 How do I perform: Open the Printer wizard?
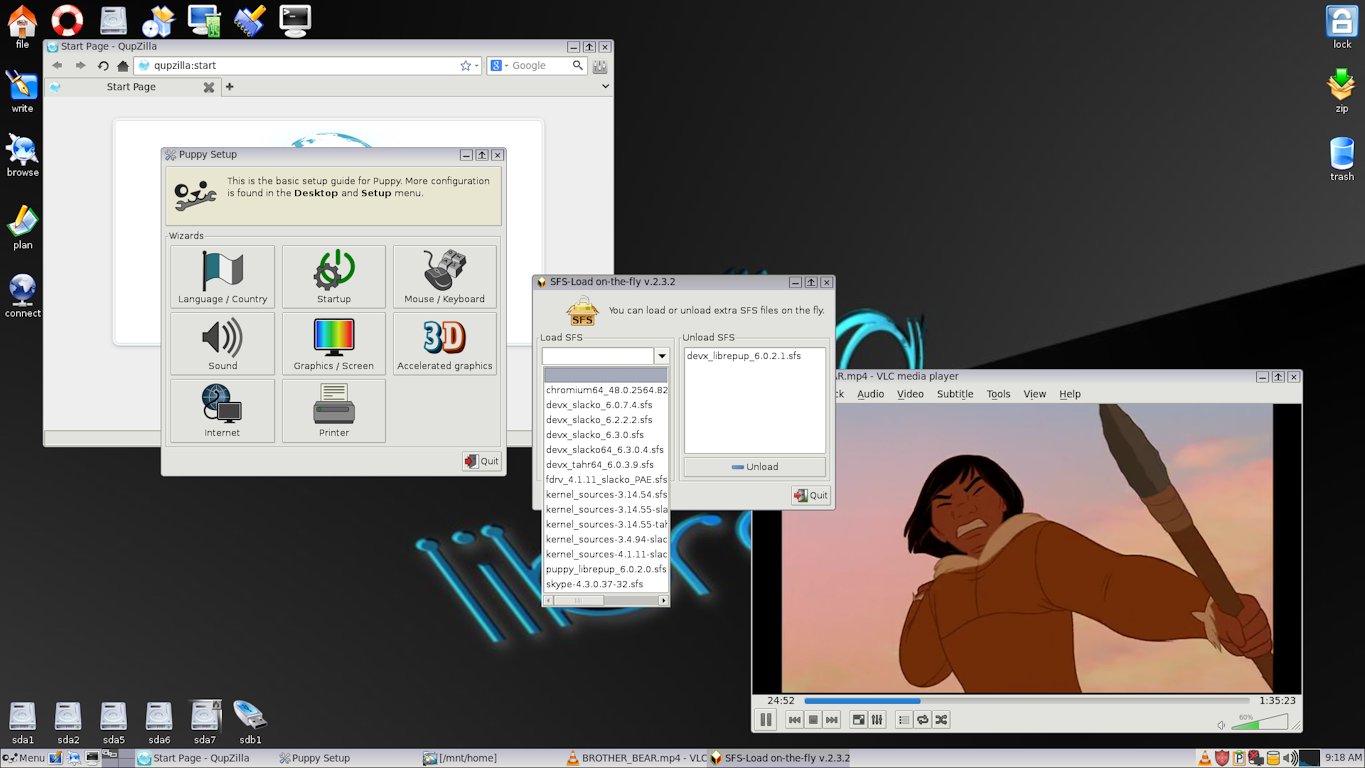point(334,410)
